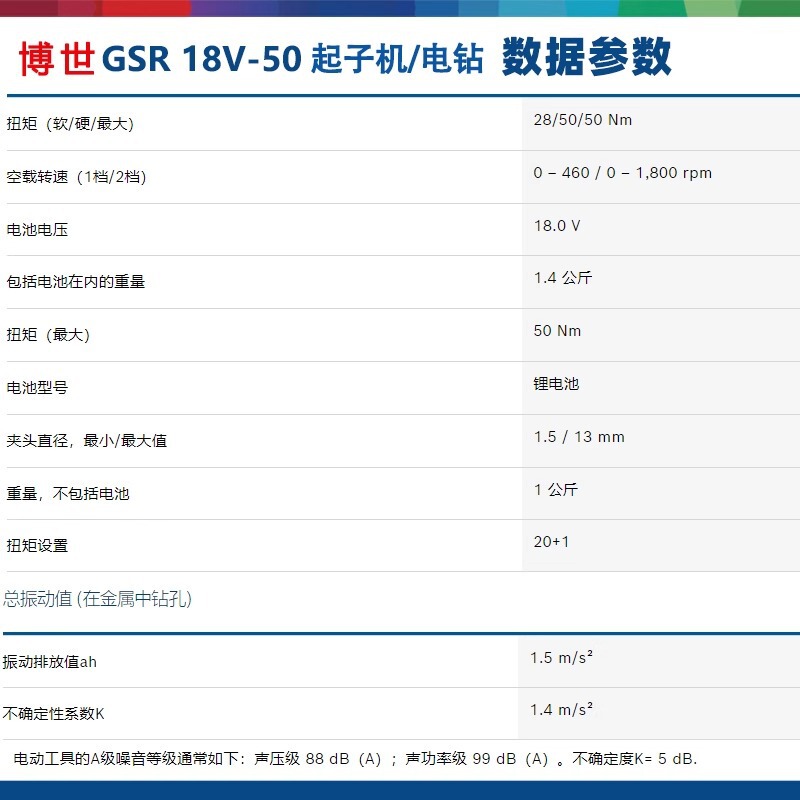
Task: Click the label 电池型号
Action: (x=37, y=388)
